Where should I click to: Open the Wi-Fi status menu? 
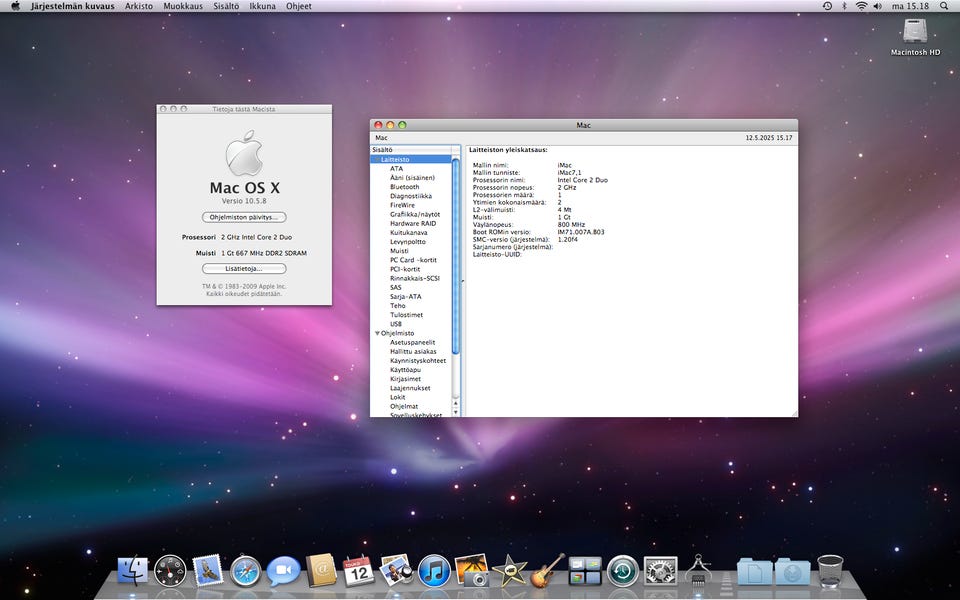tap(861, 6)
